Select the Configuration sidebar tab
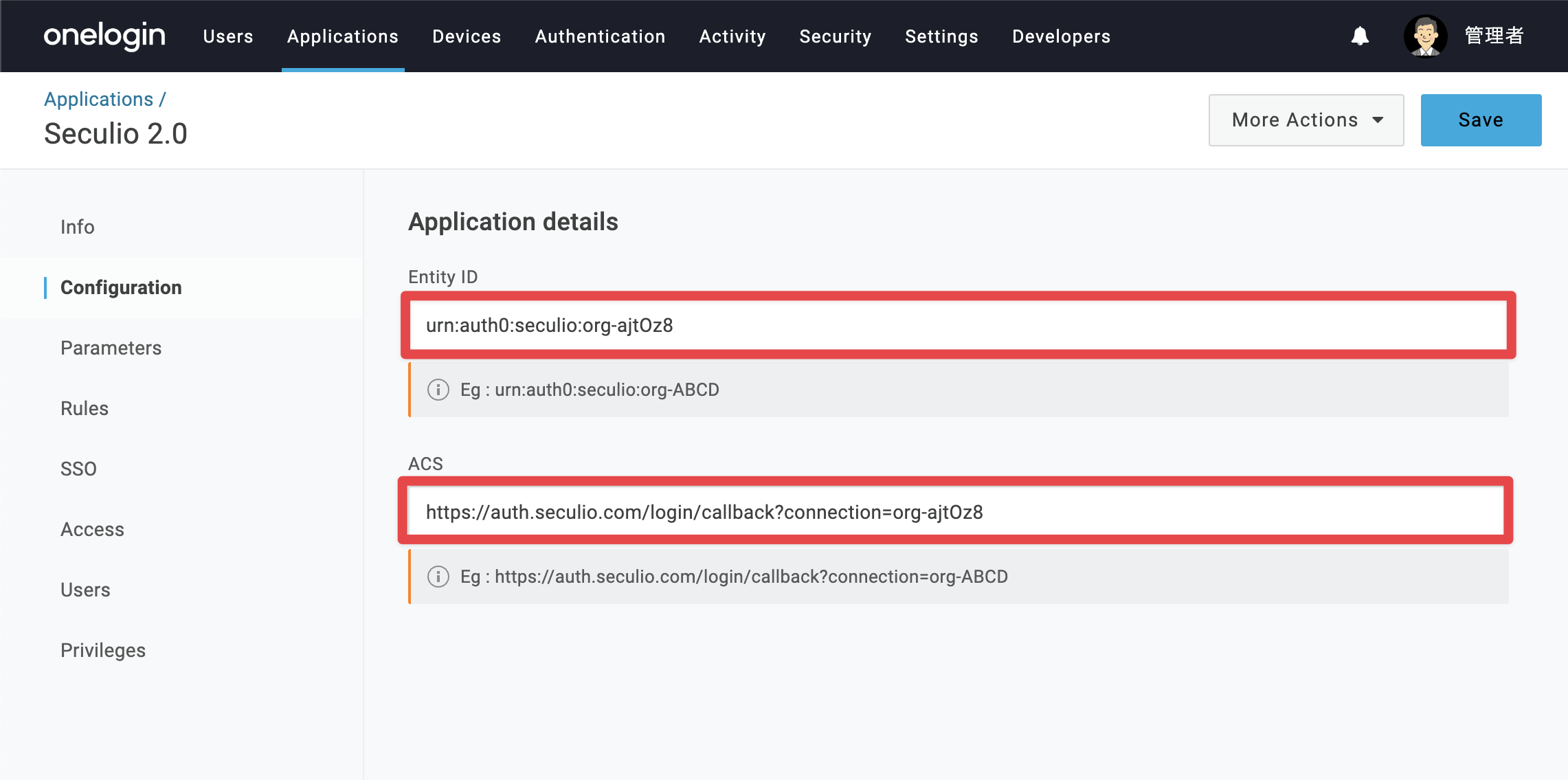This screenshot has width=1568, height=780. 121,287
